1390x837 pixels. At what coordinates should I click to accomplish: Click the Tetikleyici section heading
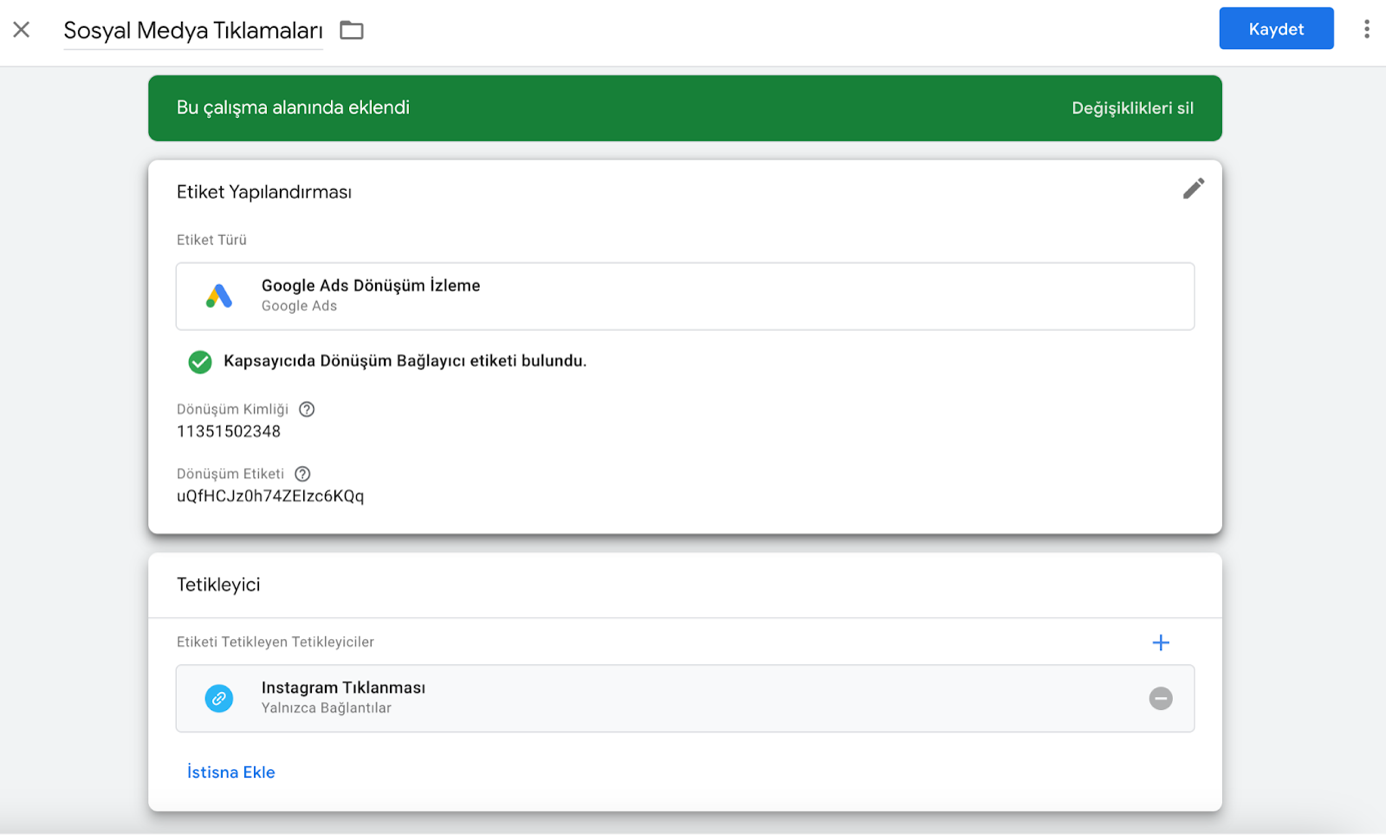point(218,585)
